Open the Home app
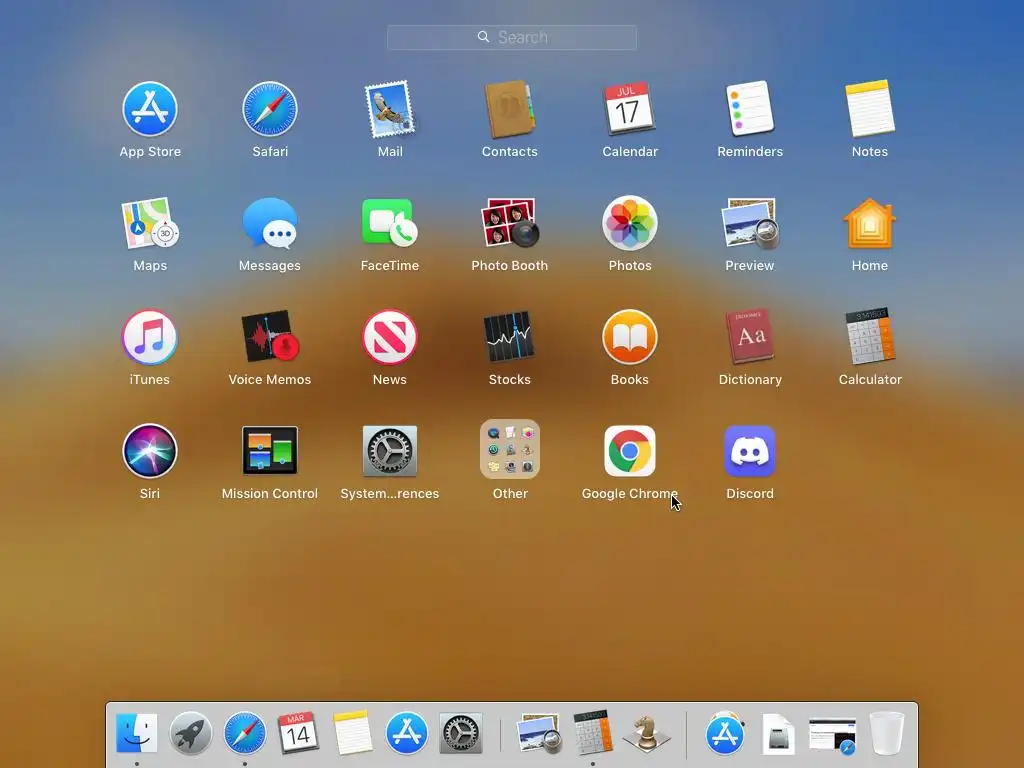 [870, 223]
